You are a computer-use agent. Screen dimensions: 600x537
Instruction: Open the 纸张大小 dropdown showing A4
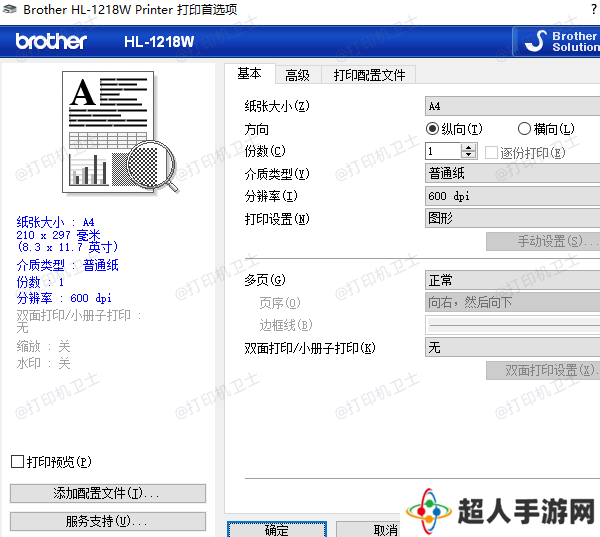coord(512,106)
